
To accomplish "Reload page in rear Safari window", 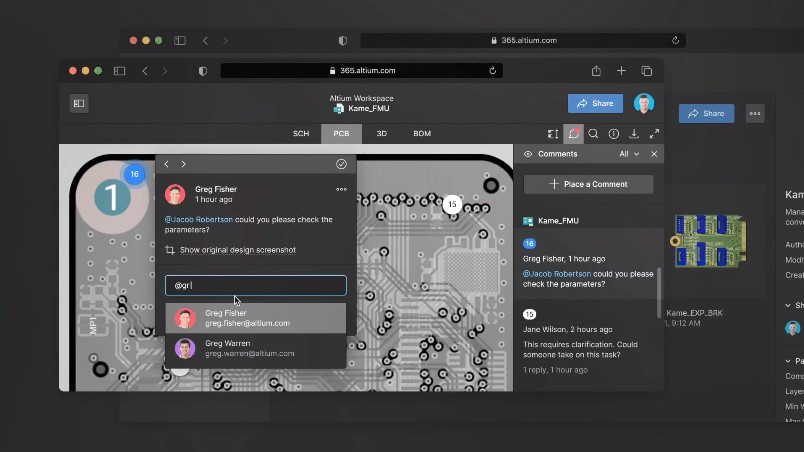I will pyautogui.click(x=675, y=40).
